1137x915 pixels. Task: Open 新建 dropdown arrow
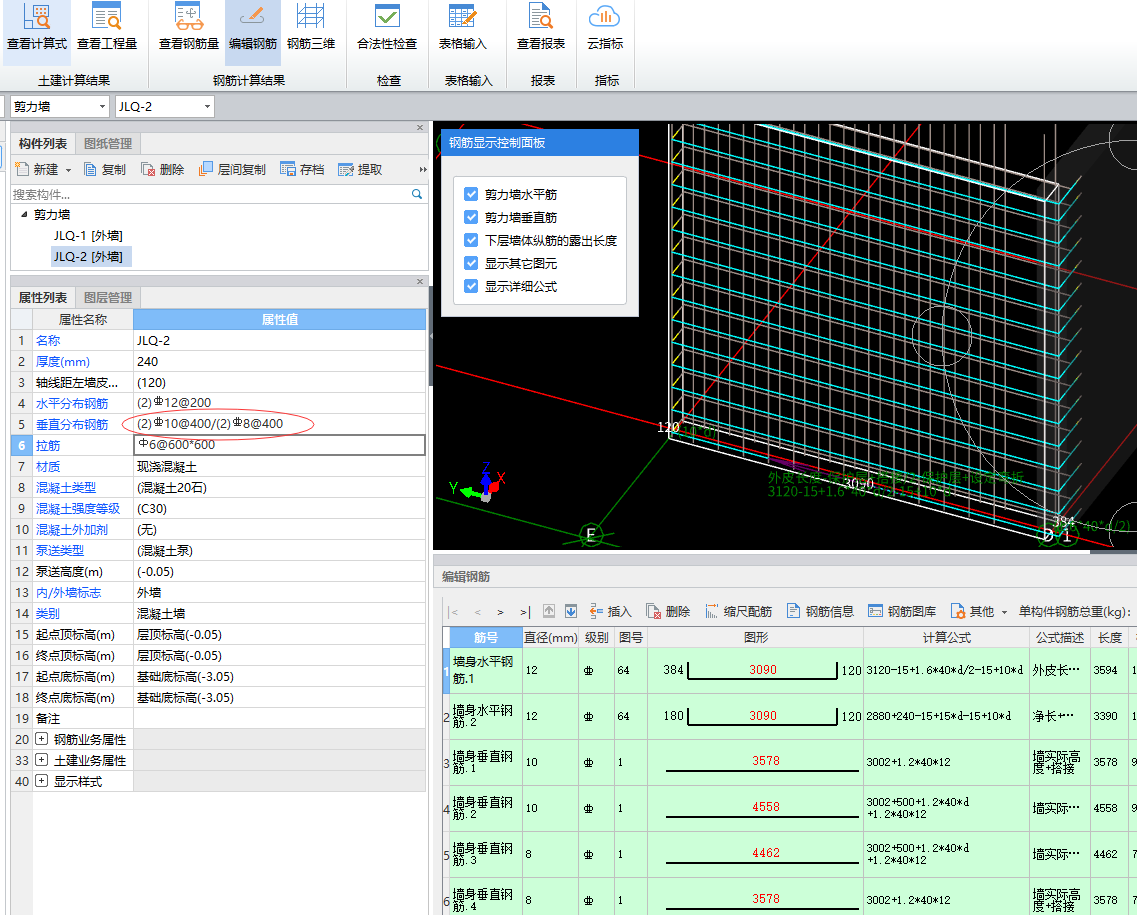68,170
